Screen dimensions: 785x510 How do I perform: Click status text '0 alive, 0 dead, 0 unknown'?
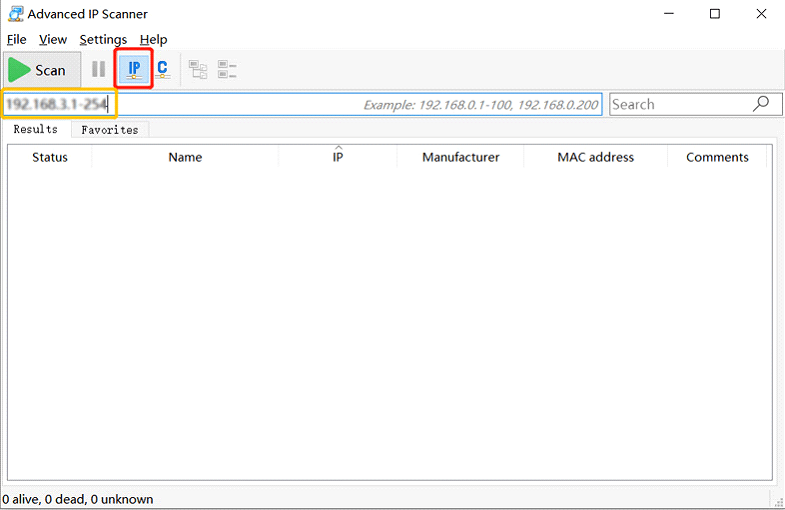click(78, 499)
